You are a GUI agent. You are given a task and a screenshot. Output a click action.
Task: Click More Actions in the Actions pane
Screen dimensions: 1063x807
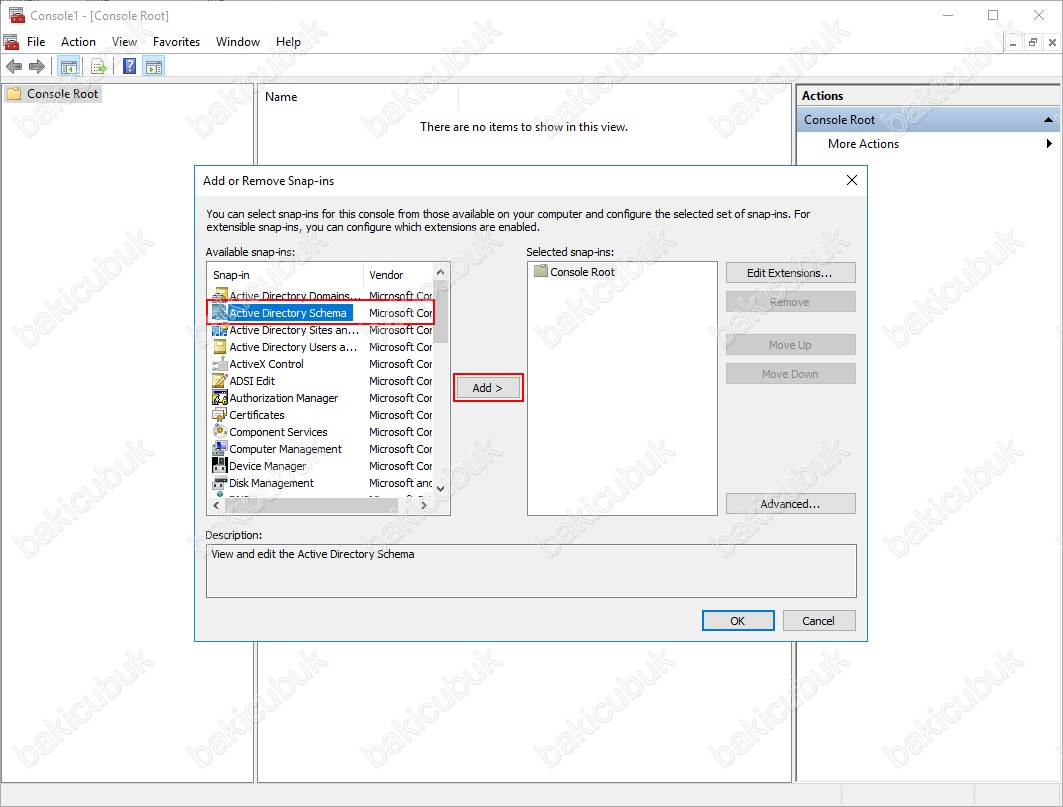tap(863, 144)
